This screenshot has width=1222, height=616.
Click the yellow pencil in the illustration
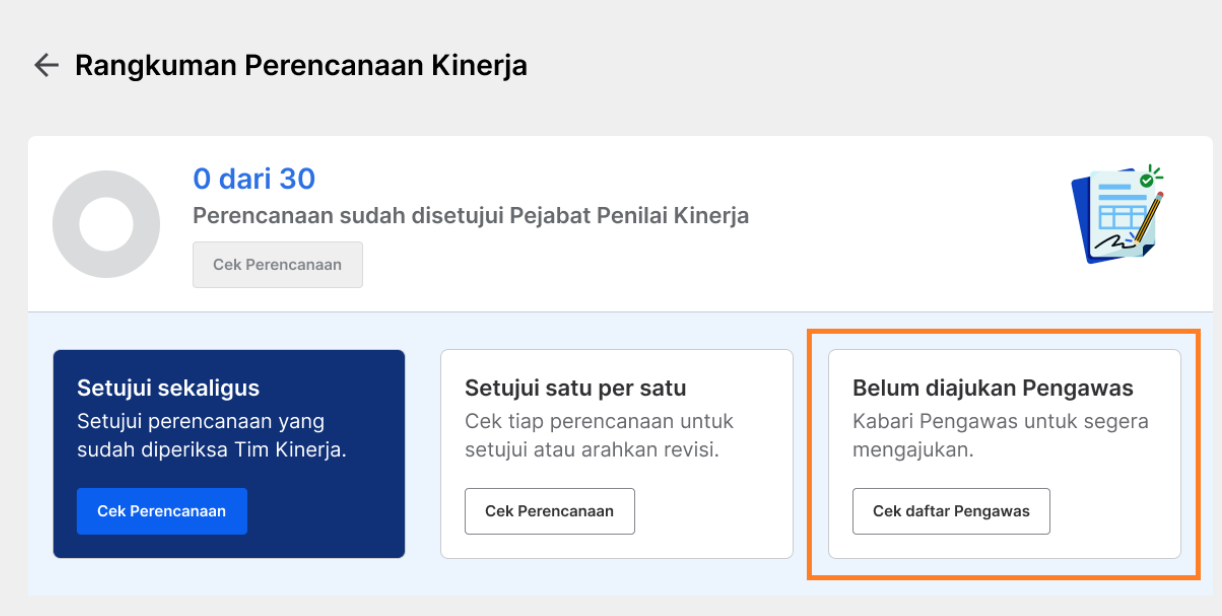click(1147, 219)
